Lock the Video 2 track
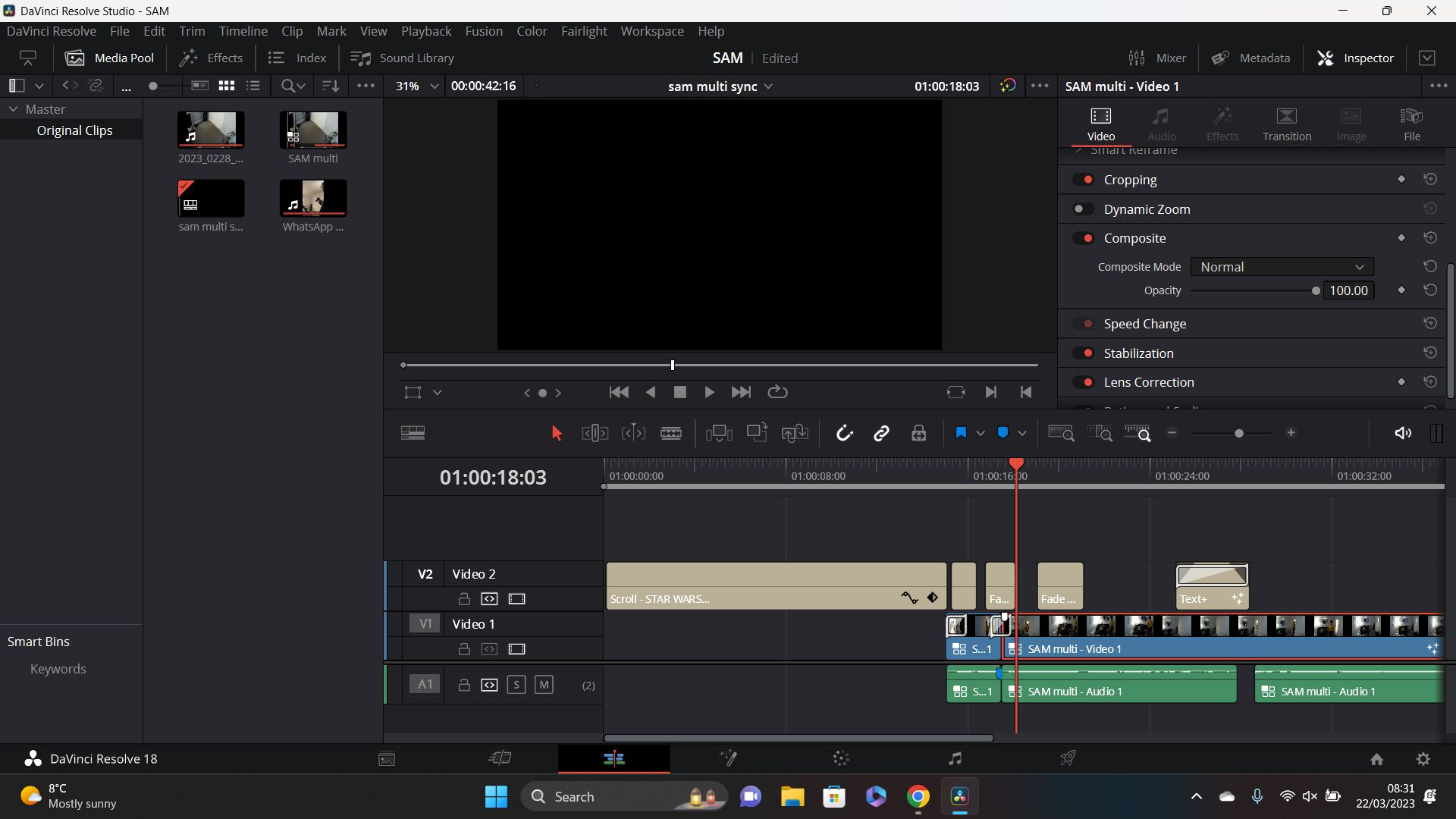 464,599
